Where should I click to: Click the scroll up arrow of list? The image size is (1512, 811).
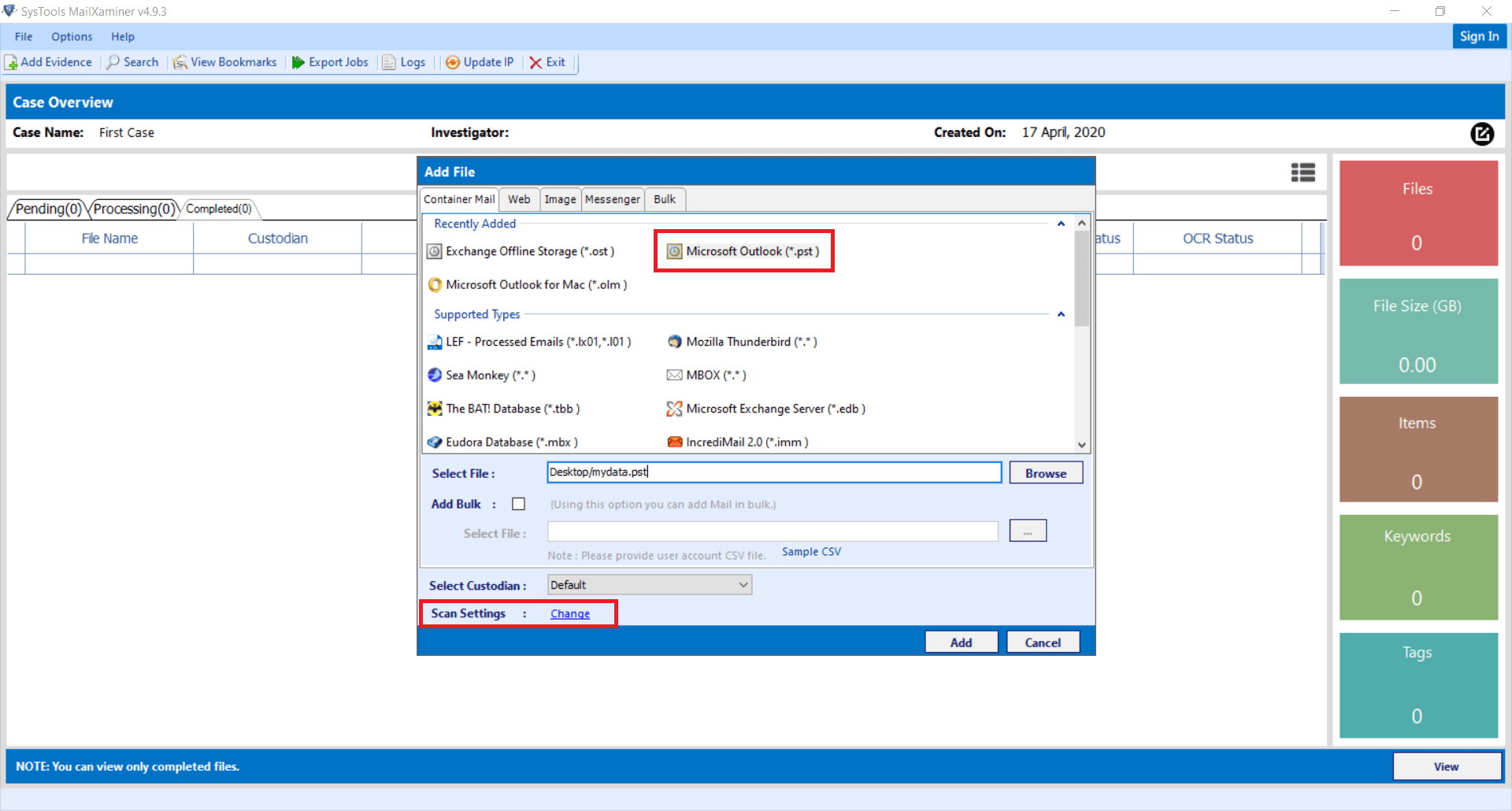[1082, 223]
